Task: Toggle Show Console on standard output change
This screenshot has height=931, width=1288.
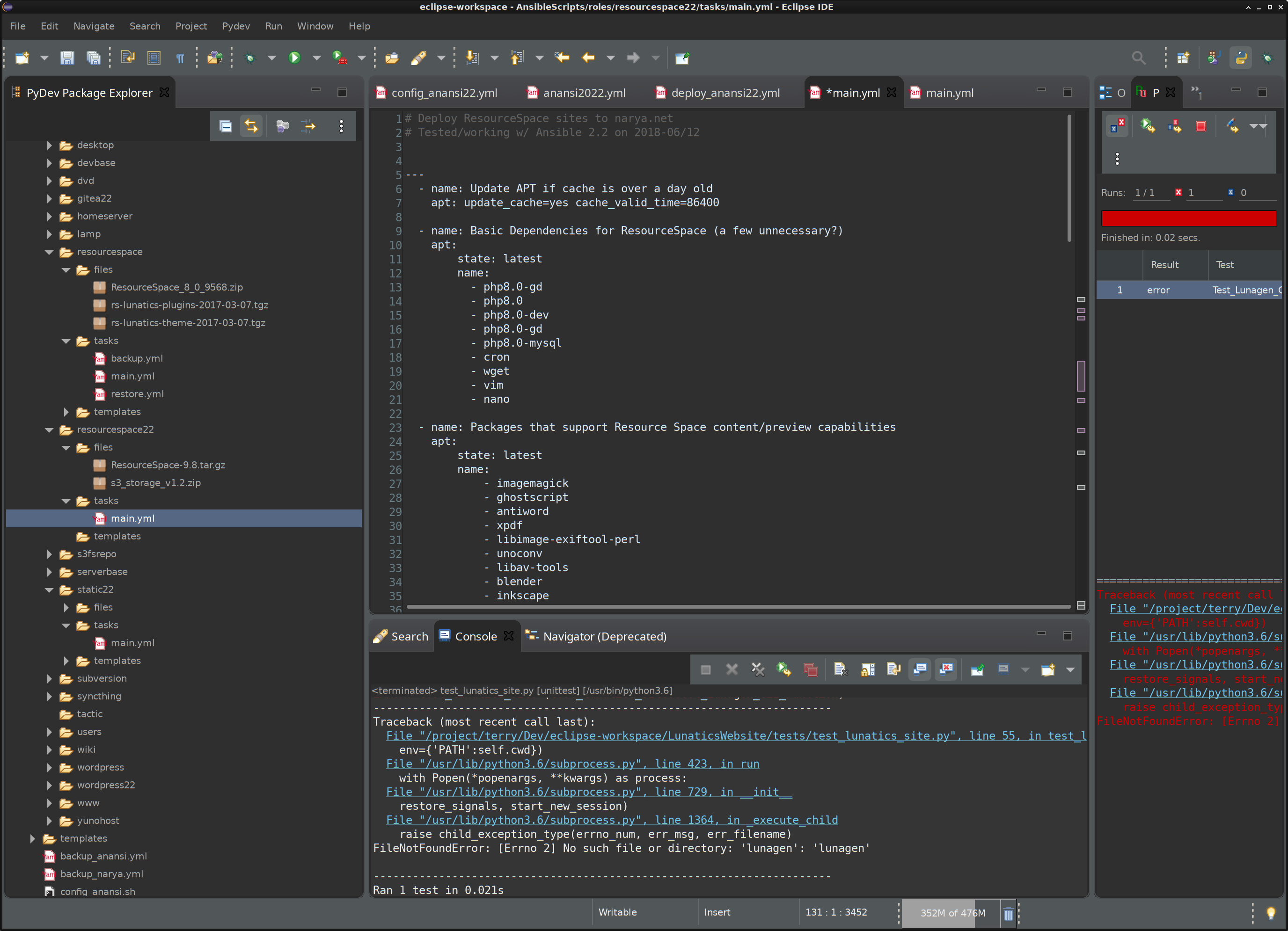Action: [x=920, y=669]
